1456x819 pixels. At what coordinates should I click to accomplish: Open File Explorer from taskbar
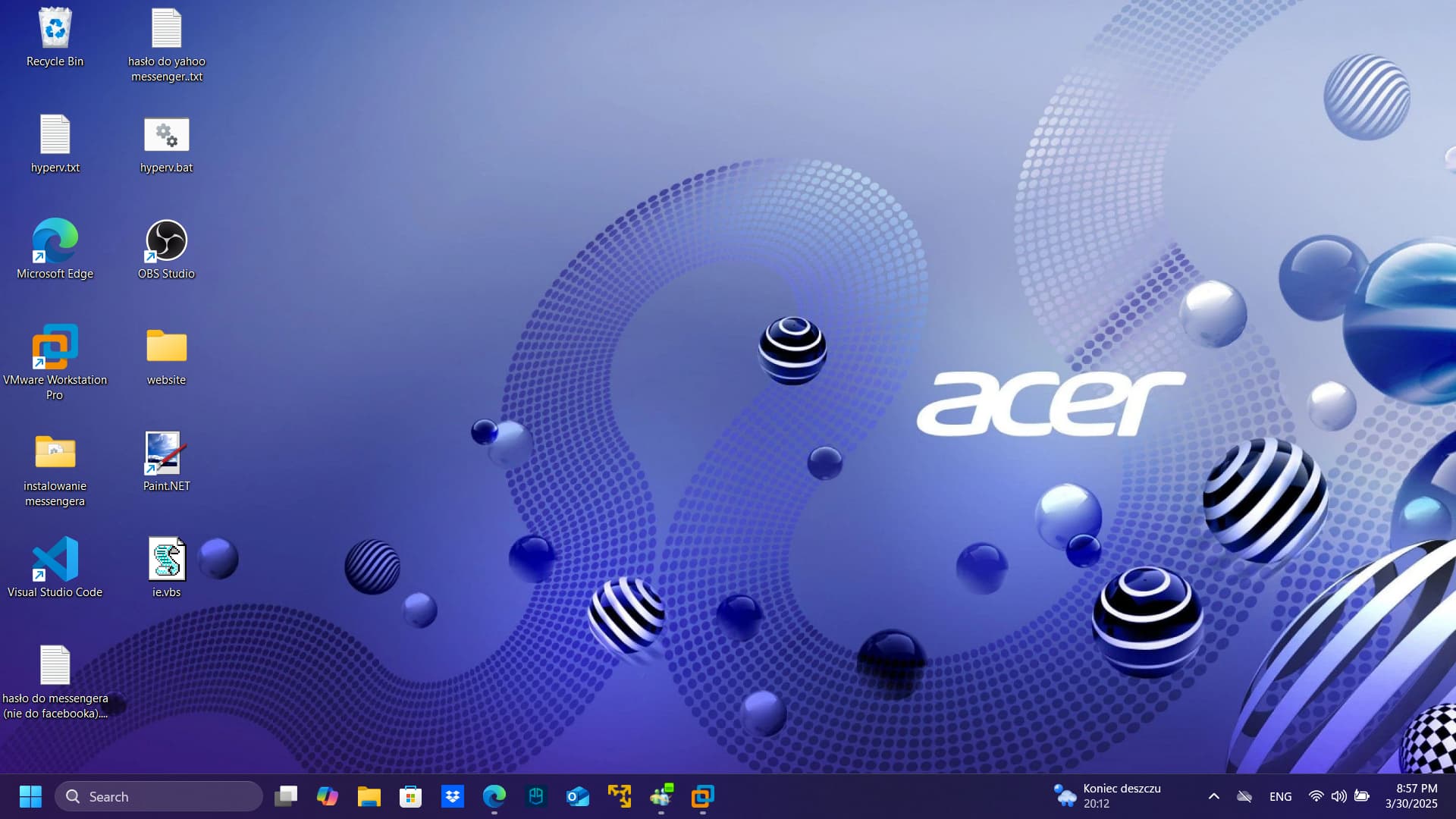(x=369, y=796)
